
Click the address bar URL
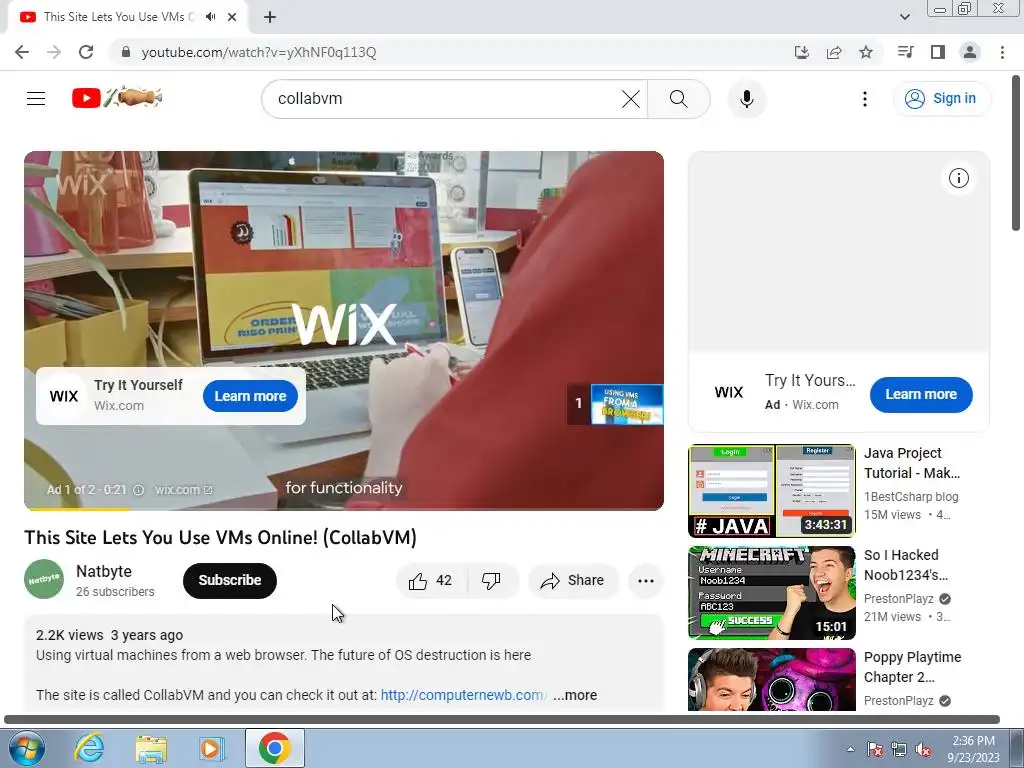259,52
